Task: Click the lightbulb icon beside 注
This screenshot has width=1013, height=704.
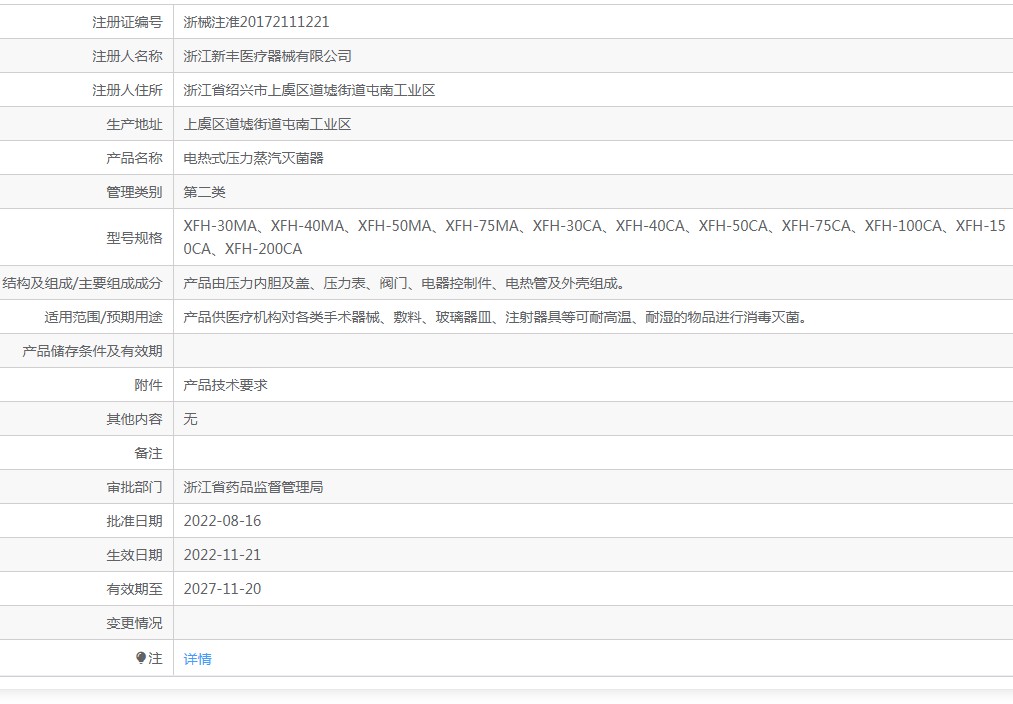Action: (x=141, y=657)
